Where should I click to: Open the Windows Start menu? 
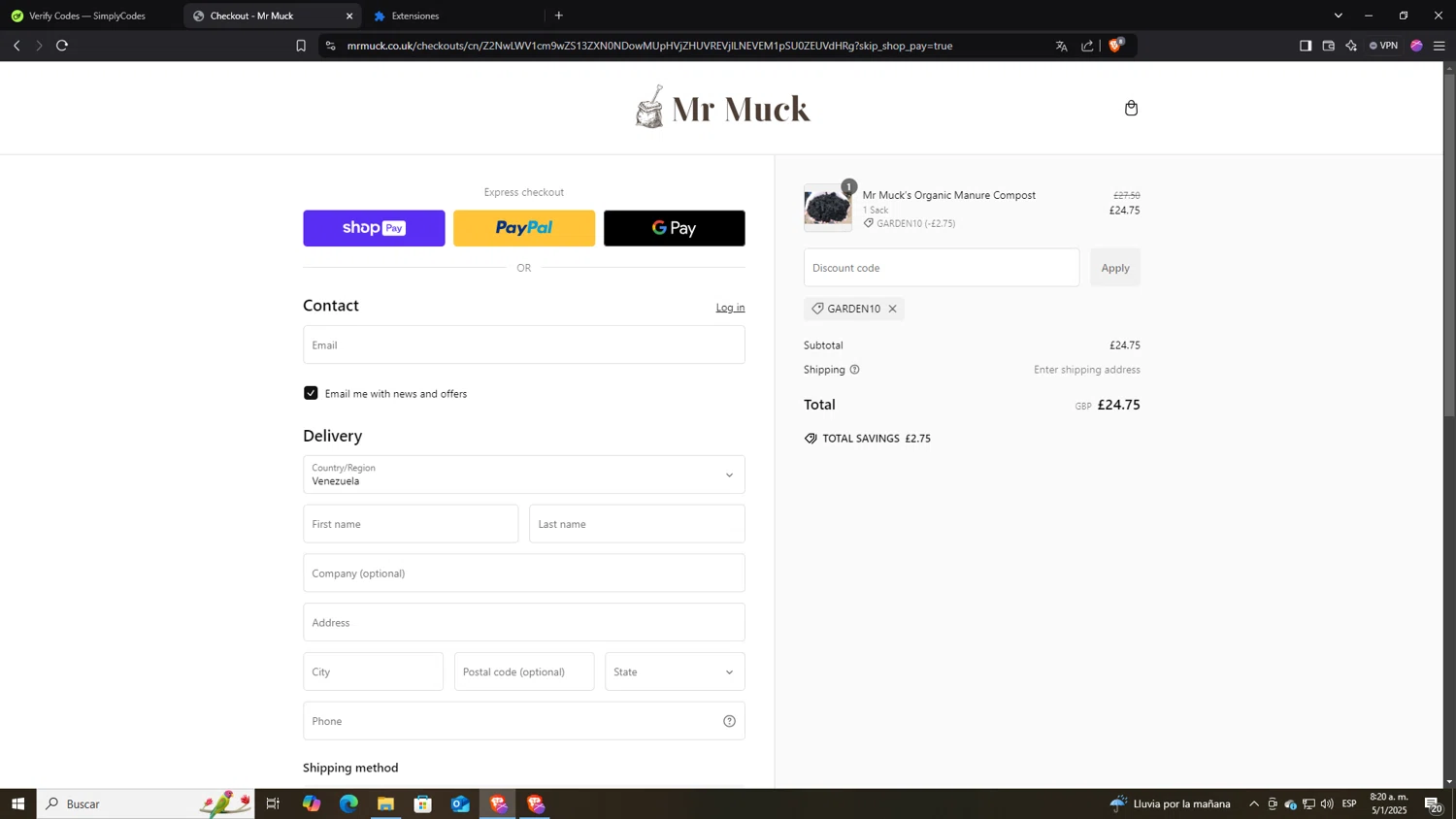(x=17, y=803)
